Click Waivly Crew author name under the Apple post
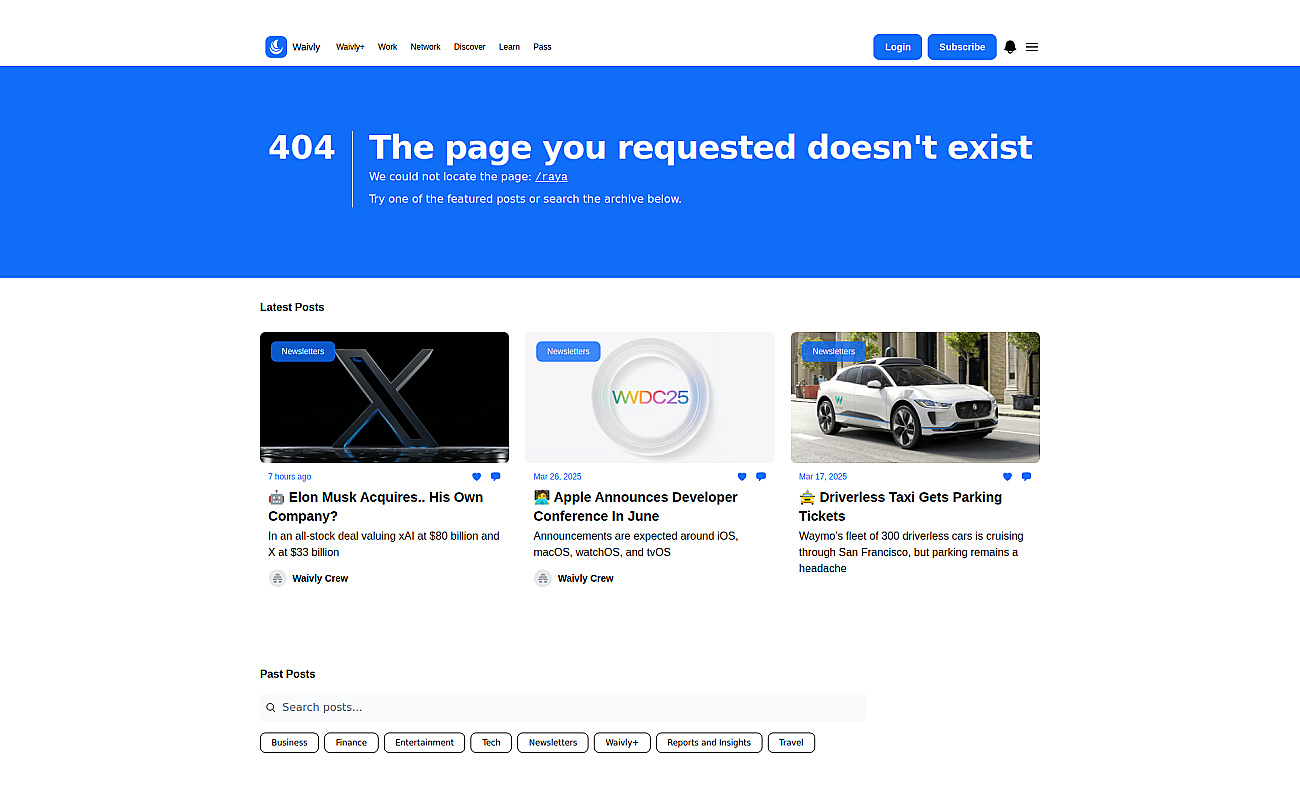The width and height of the screenshot is (1300, 788). pos(586,578)
